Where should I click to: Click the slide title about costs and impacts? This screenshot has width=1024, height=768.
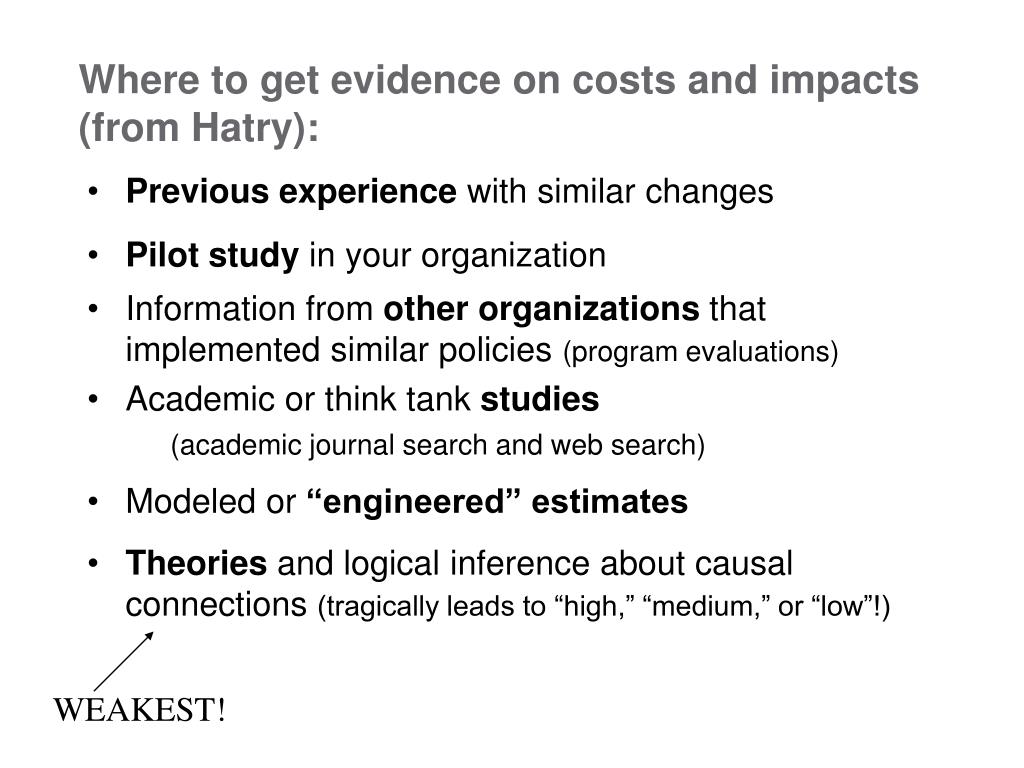[x=499, y=103]
